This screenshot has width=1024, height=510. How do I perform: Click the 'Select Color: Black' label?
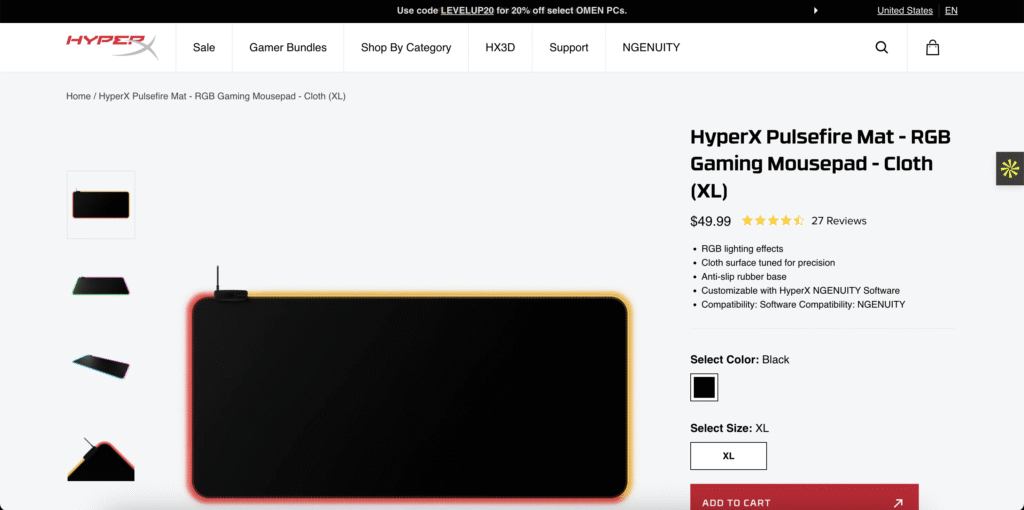[740, 360]
